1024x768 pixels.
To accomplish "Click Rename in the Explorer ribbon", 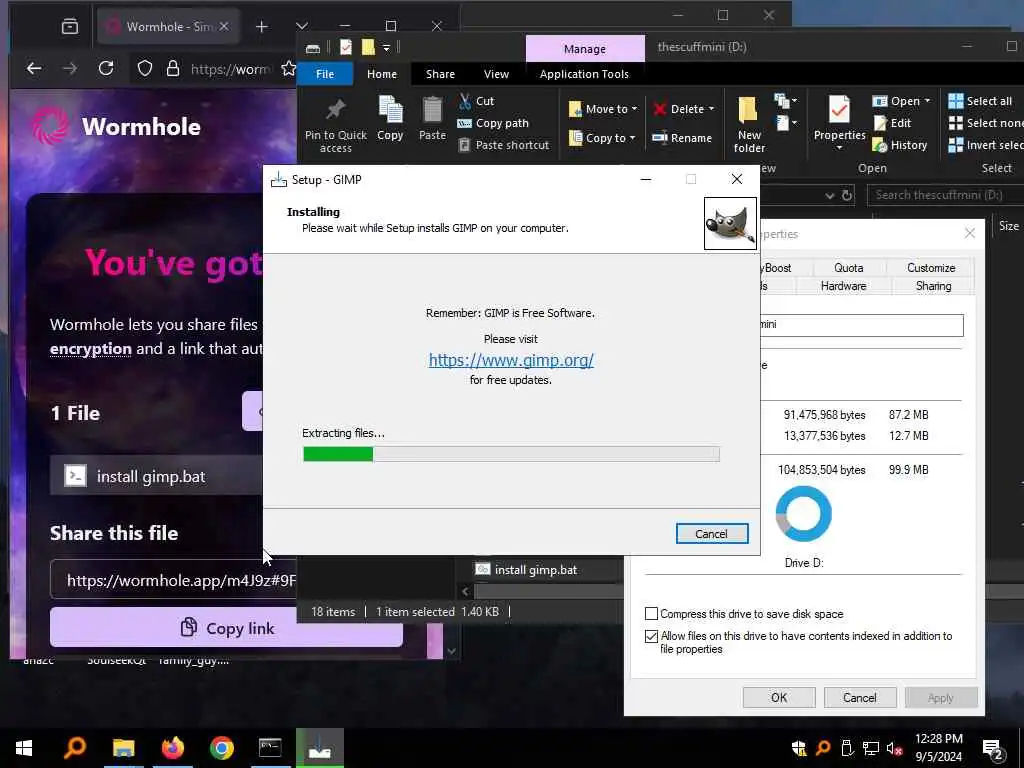I will pos(682,138).
